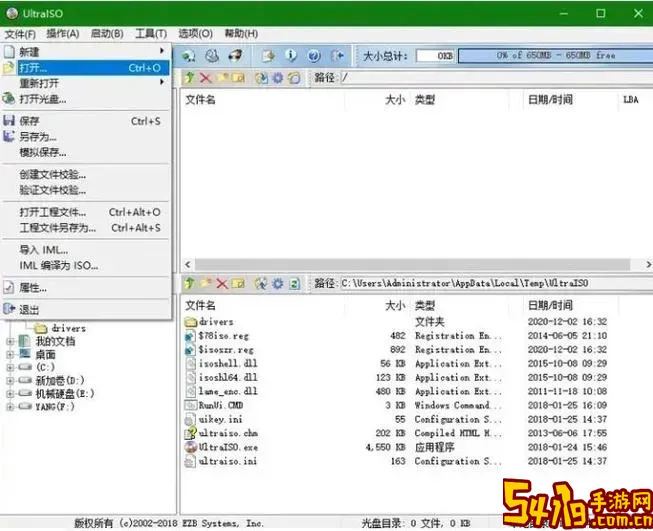653x531 pixels.
Task: Select the ultraiso.chm file row
Action: tap(396, 433)
